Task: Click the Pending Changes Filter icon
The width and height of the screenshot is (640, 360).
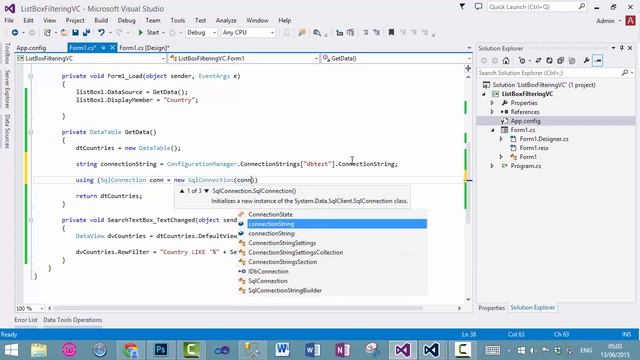Action: pos(522,60)
